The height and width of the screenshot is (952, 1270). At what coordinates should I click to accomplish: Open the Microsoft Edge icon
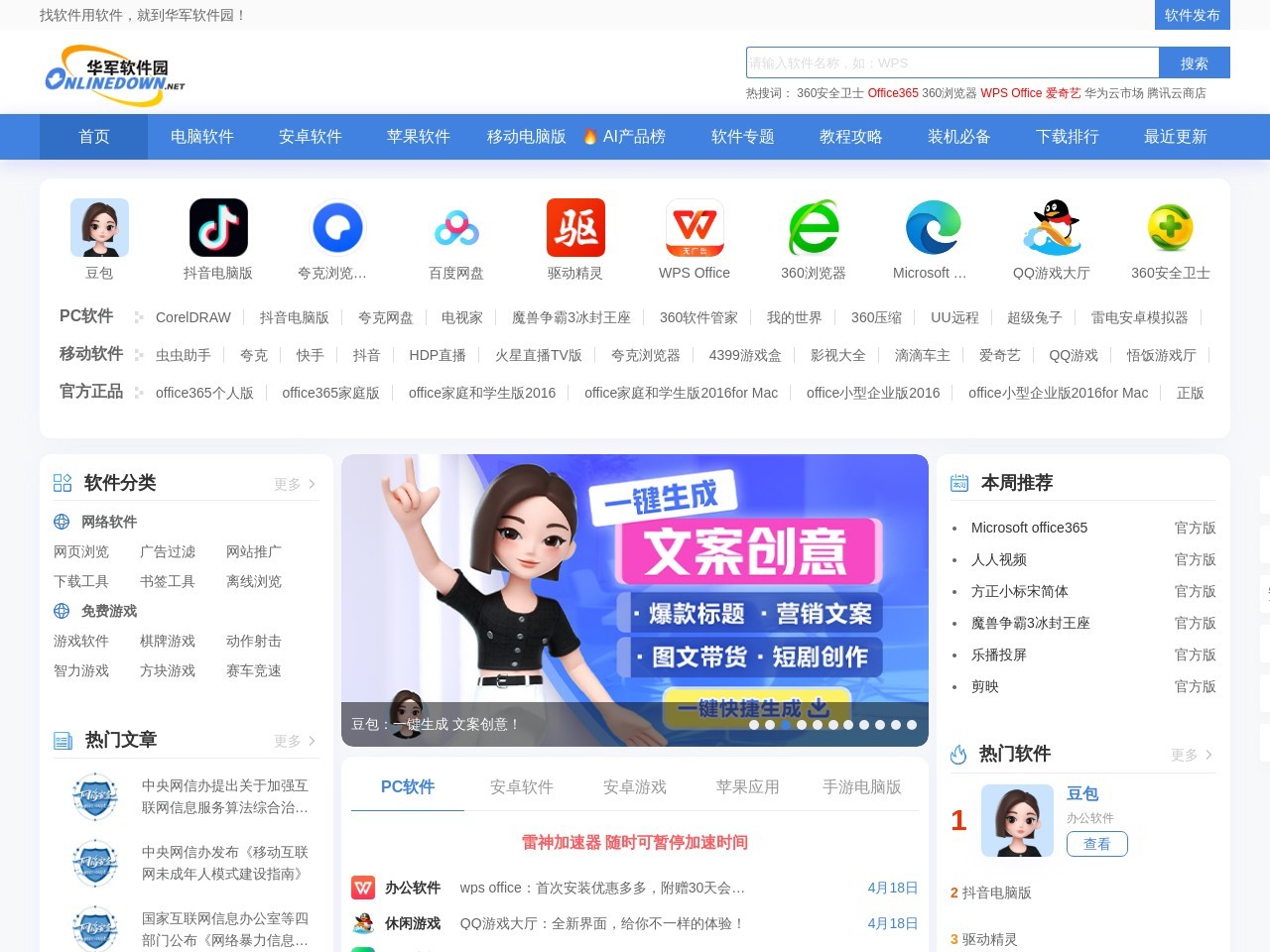tap(933, 227)
